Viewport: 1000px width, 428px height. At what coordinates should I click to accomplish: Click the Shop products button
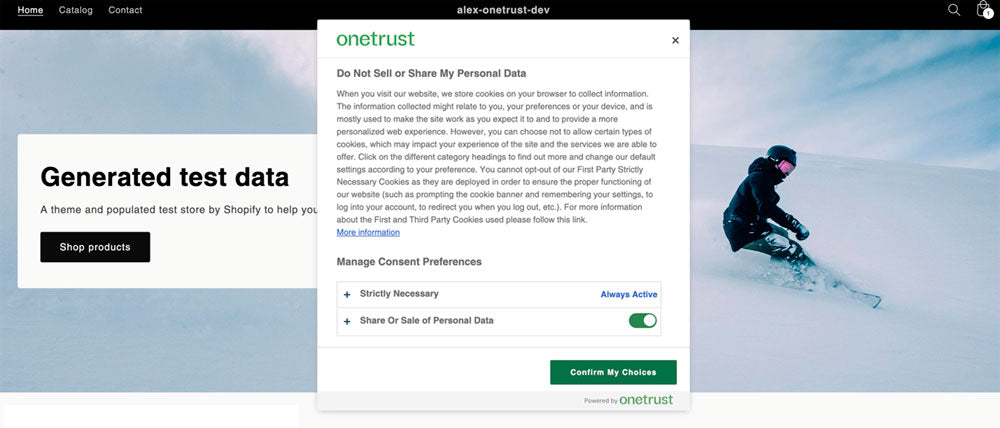(95, 247)
